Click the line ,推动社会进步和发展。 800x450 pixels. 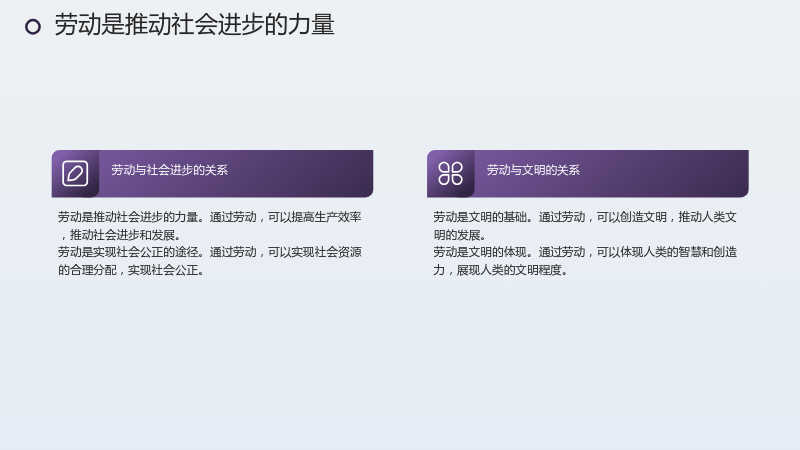coord(119,235)
